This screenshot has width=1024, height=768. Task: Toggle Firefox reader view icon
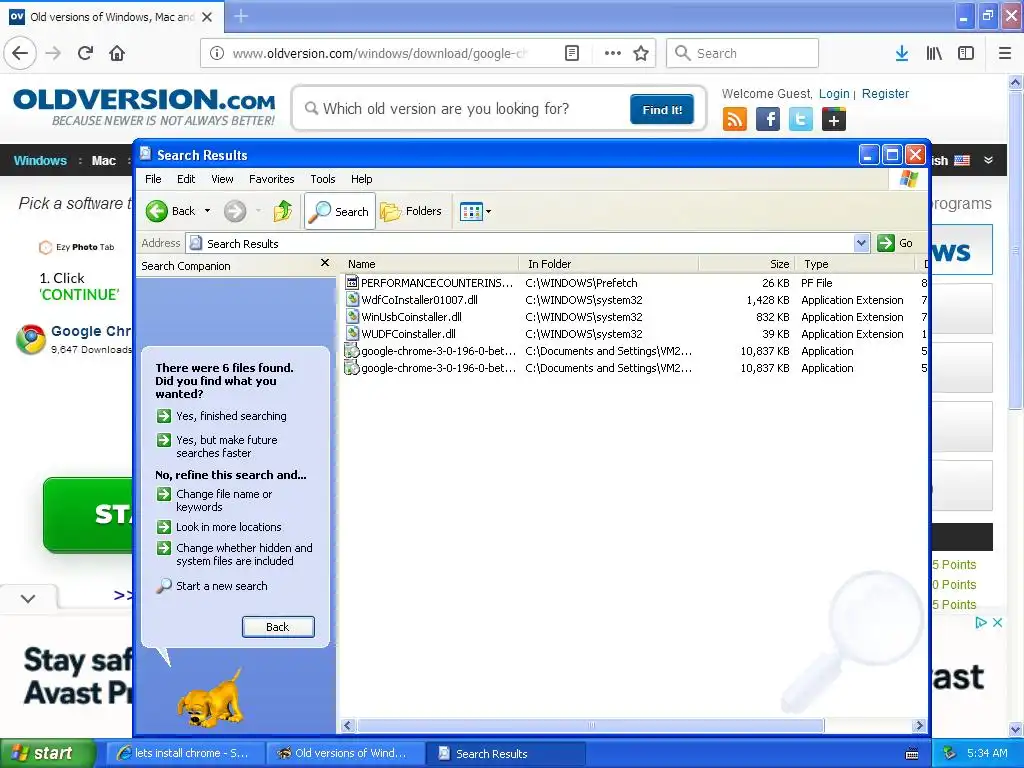(x=571, y=53)
